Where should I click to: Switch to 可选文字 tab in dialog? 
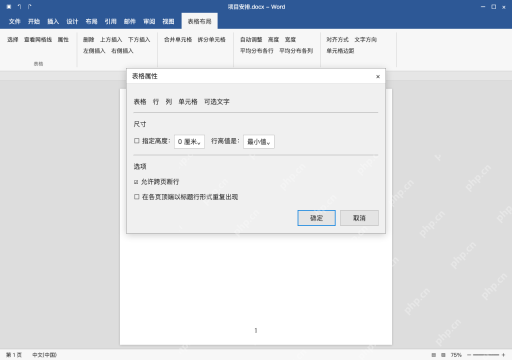[x=217, y=102]
